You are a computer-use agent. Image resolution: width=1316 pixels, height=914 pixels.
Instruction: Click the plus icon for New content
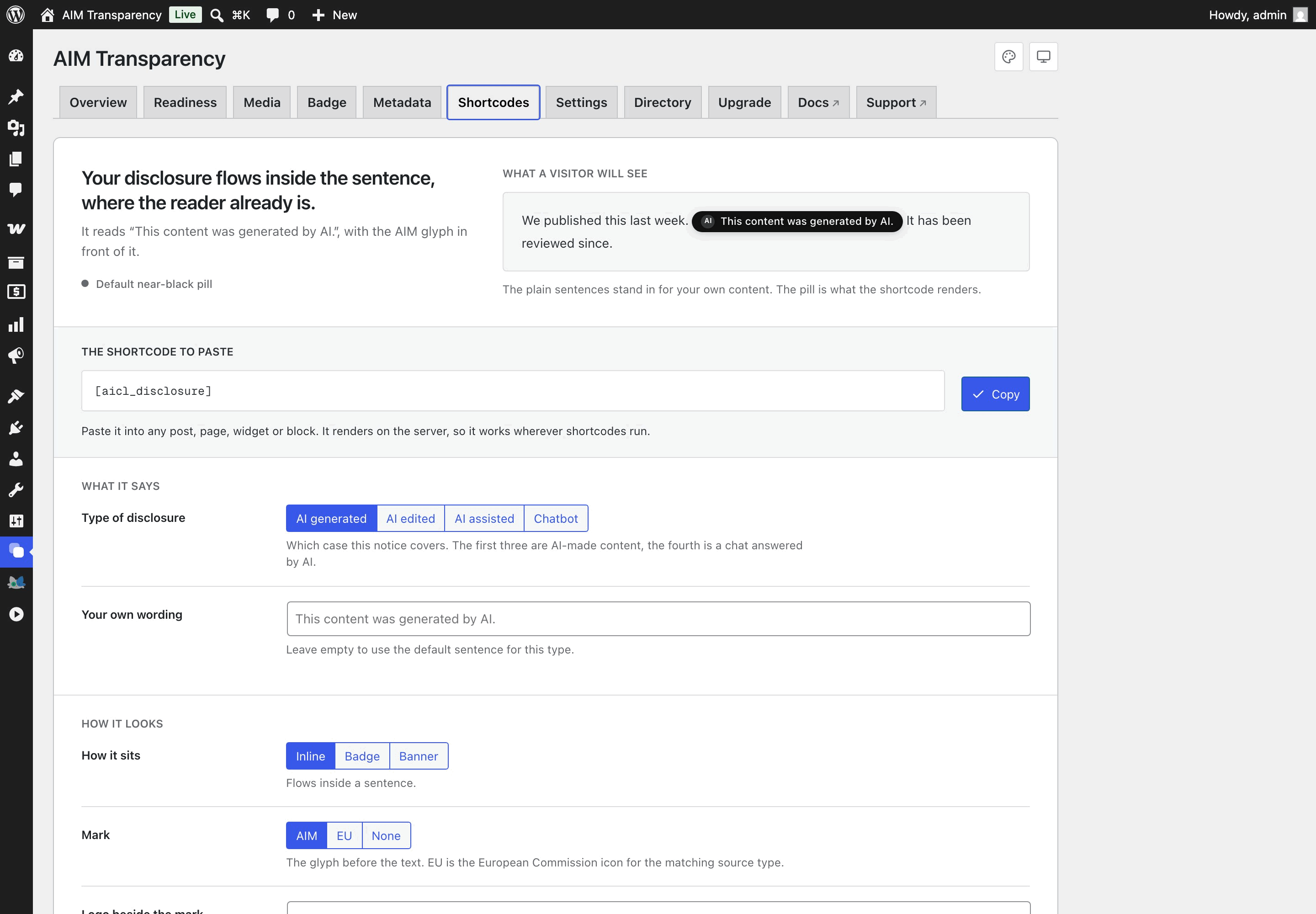point(318,15)
